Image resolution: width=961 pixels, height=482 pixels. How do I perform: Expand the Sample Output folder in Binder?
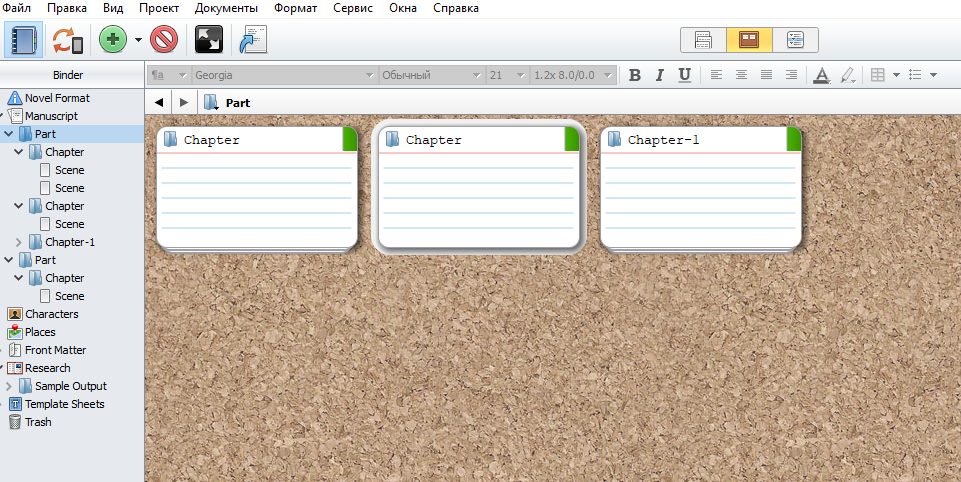click(x=10, y=386)
